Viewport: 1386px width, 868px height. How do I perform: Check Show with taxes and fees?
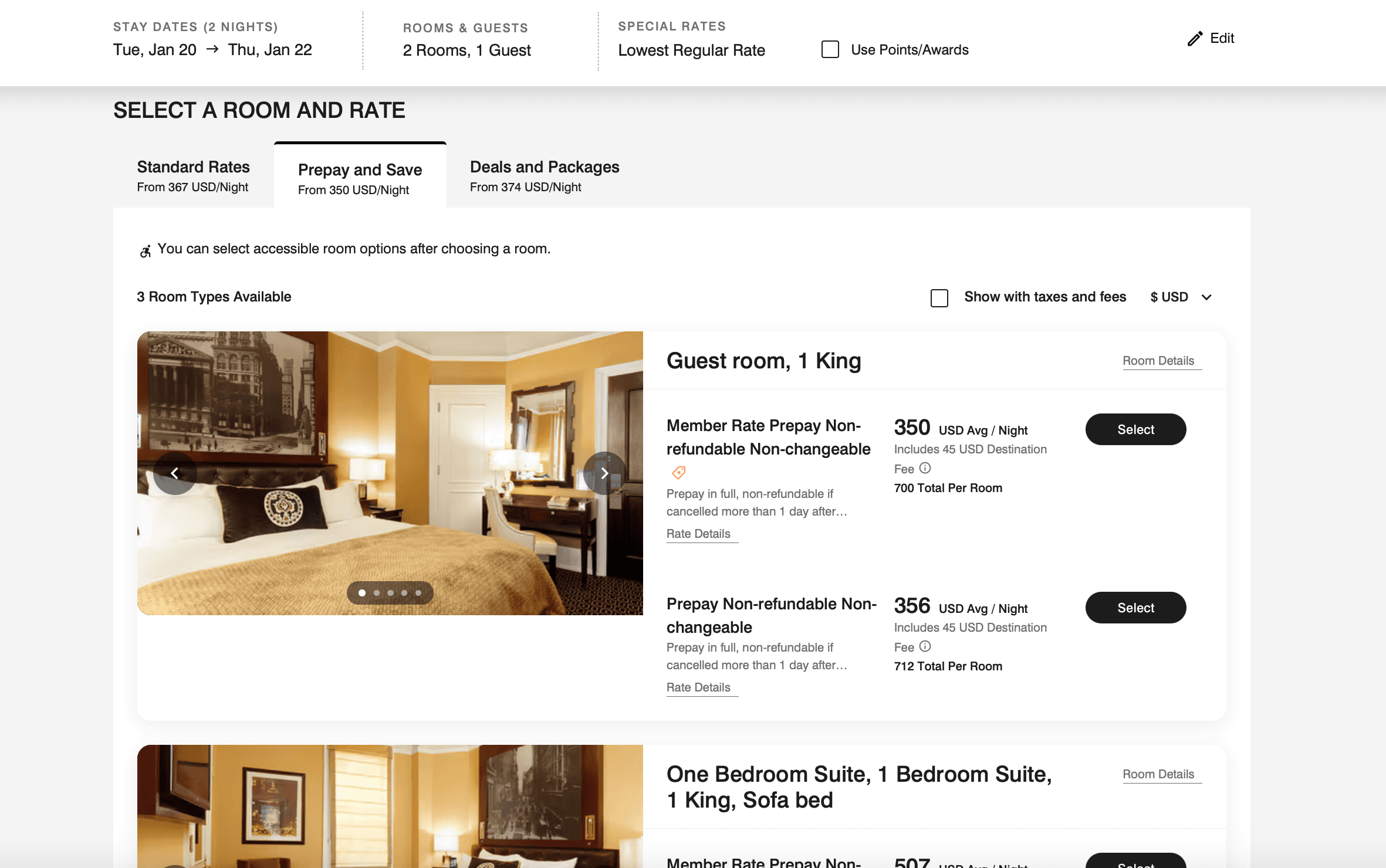[x=939, y=298]
